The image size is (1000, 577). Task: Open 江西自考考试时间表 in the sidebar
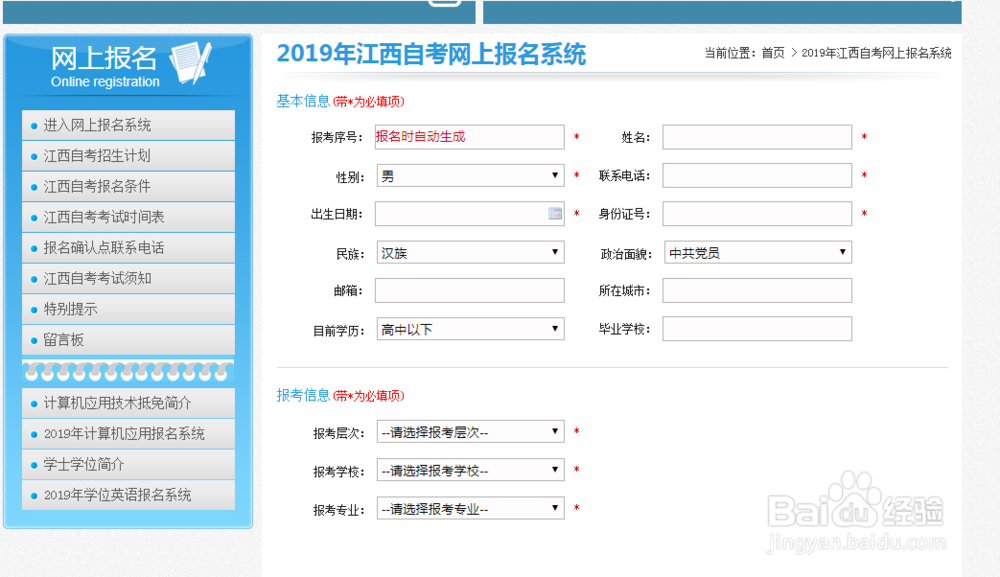click(x=128, y=217)
